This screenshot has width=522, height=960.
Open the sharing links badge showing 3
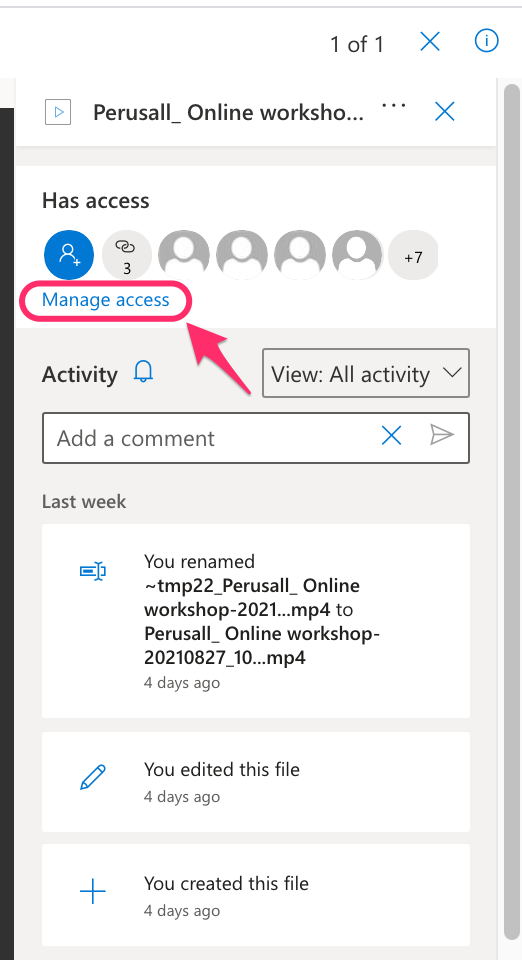point(127,255)
